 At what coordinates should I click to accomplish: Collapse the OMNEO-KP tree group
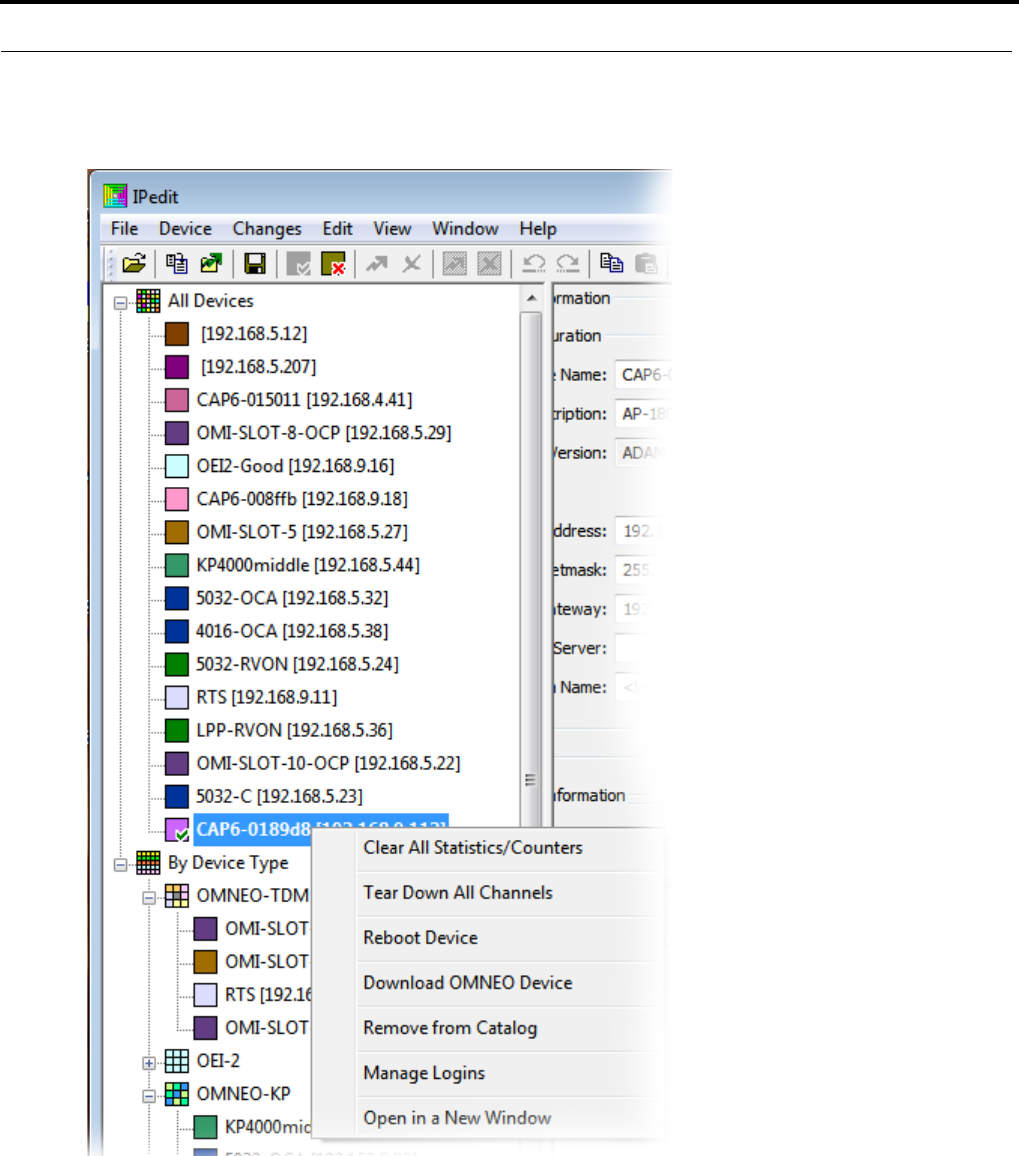(149, 1096)
